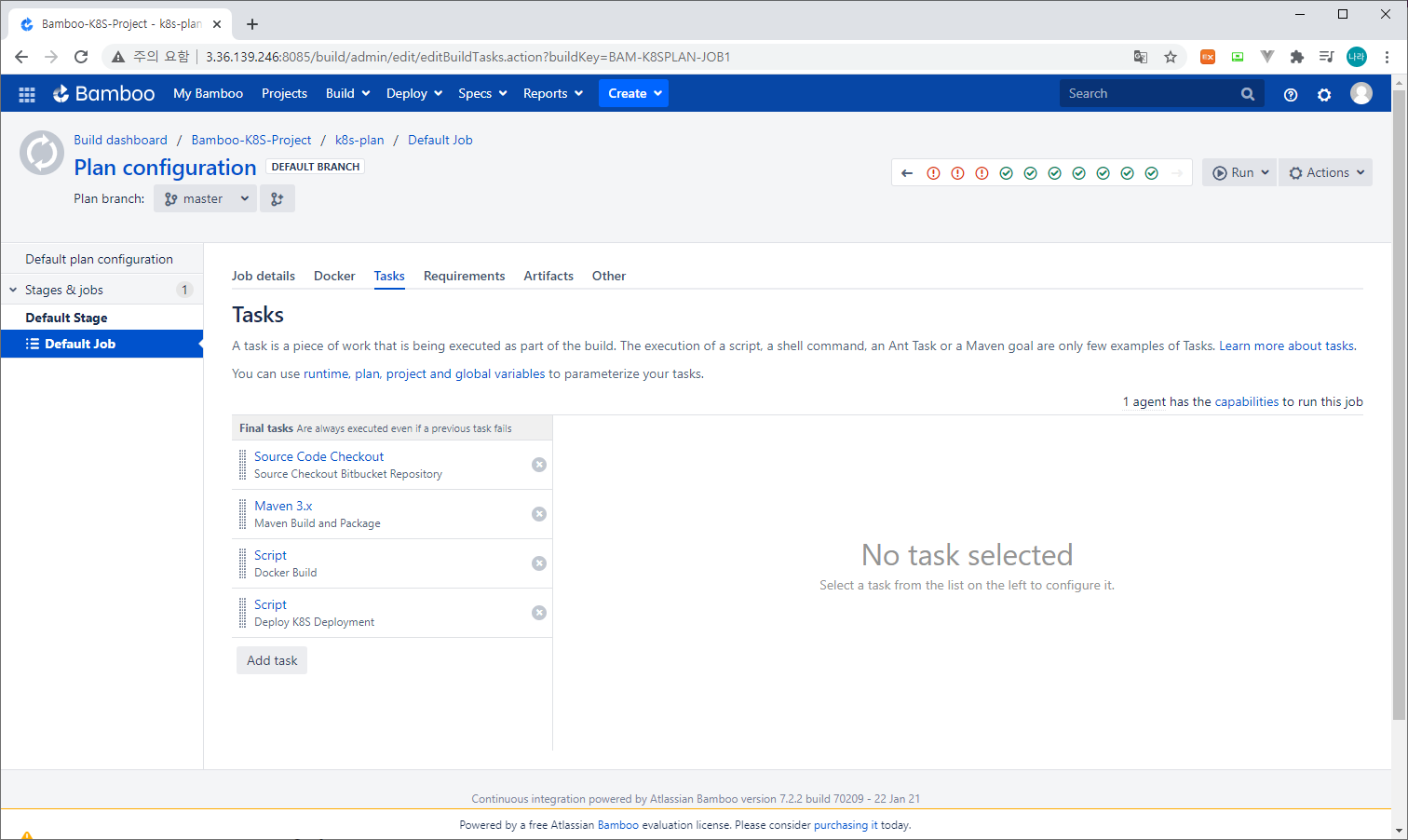The width and height of the screenshot is (1408, 840).
Task: Remove the Deploy K8S Deployment task
Action: click(x=539, y=613)
